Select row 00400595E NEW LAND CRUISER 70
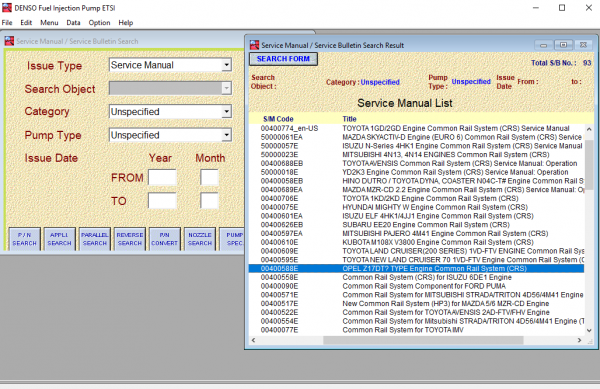This screenshot has height=389, width=600. click(x=416, y=260)
